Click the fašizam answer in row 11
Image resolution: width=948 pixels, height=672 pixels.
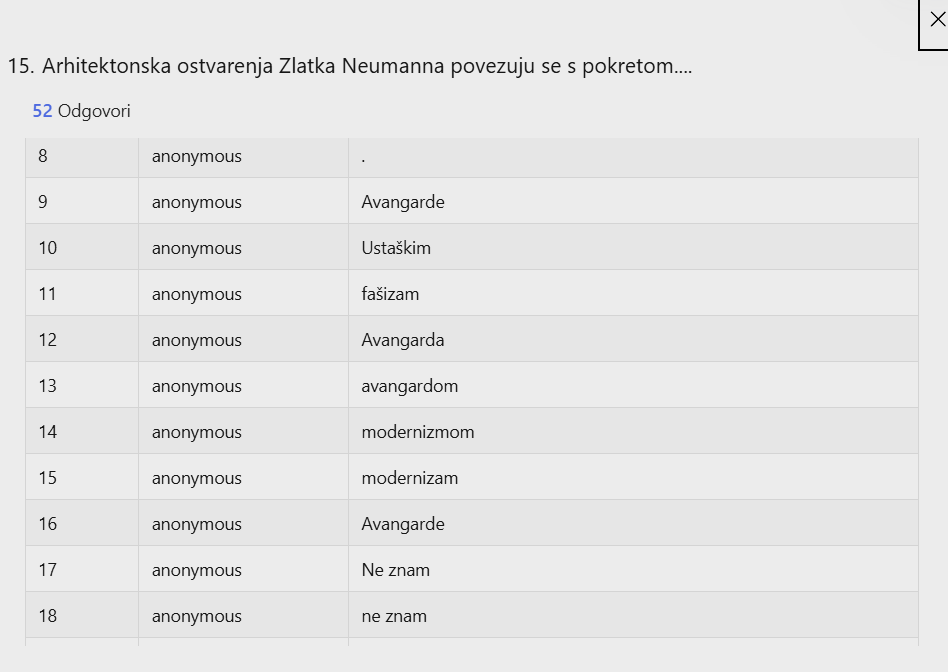click(390, 294)
